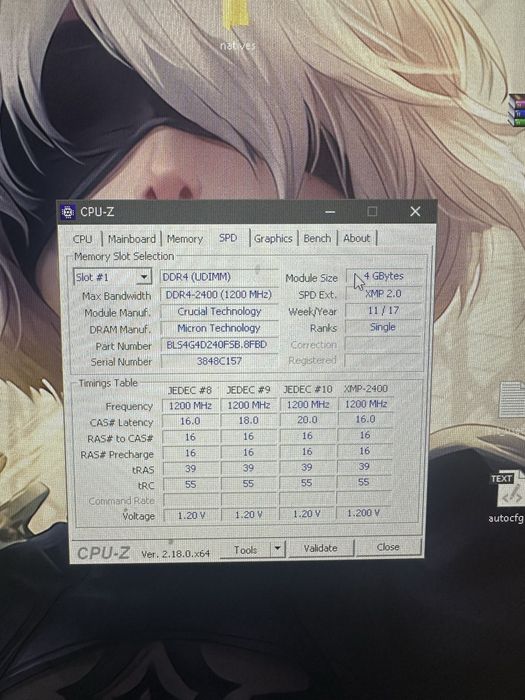Switch to the CPU tab
Image resolution: width=525 pixels, height=700 pixels.
[x=82, y=239]
